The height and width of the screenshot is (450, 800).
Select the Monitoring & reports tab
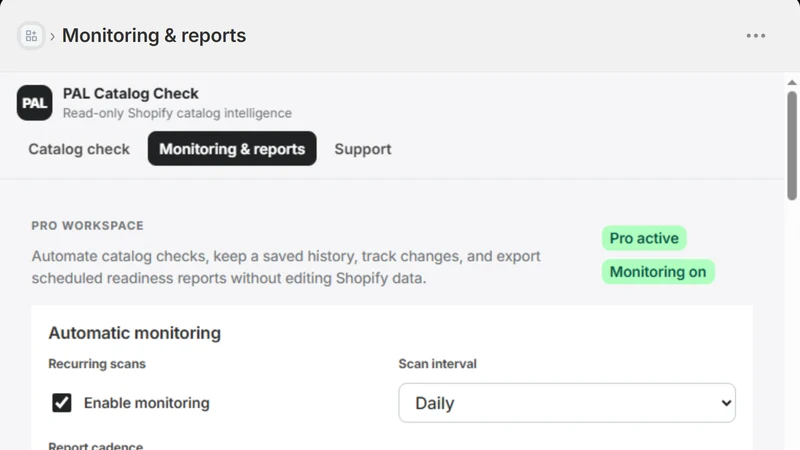pyautogui.click(x=232, y=148)
